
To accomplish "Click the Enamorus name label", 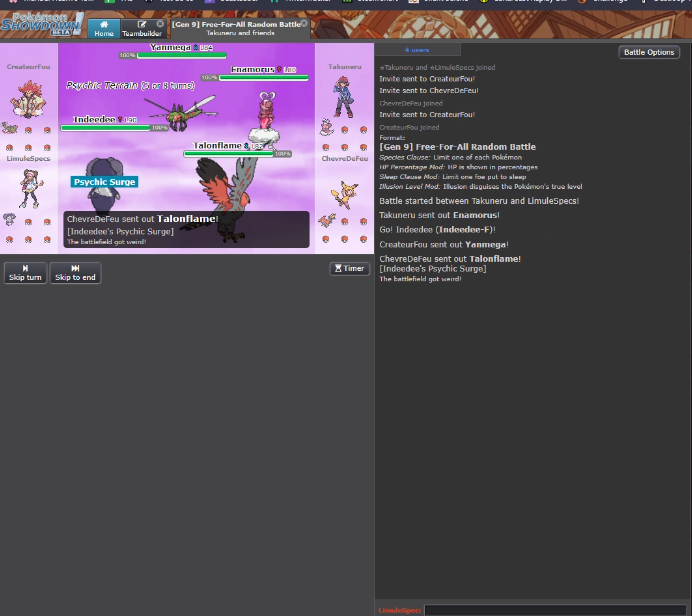I will tap(252, 69).
